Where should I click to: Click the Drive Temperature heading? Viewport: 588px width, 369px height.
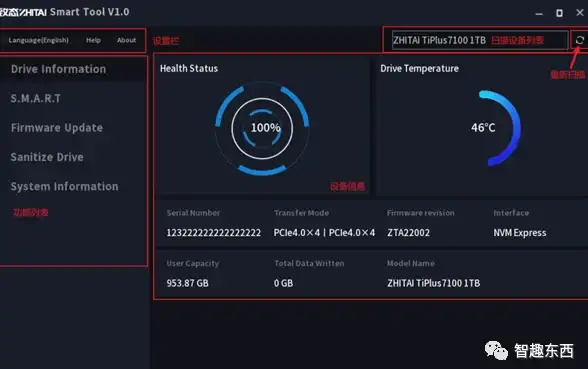point(419,69)
